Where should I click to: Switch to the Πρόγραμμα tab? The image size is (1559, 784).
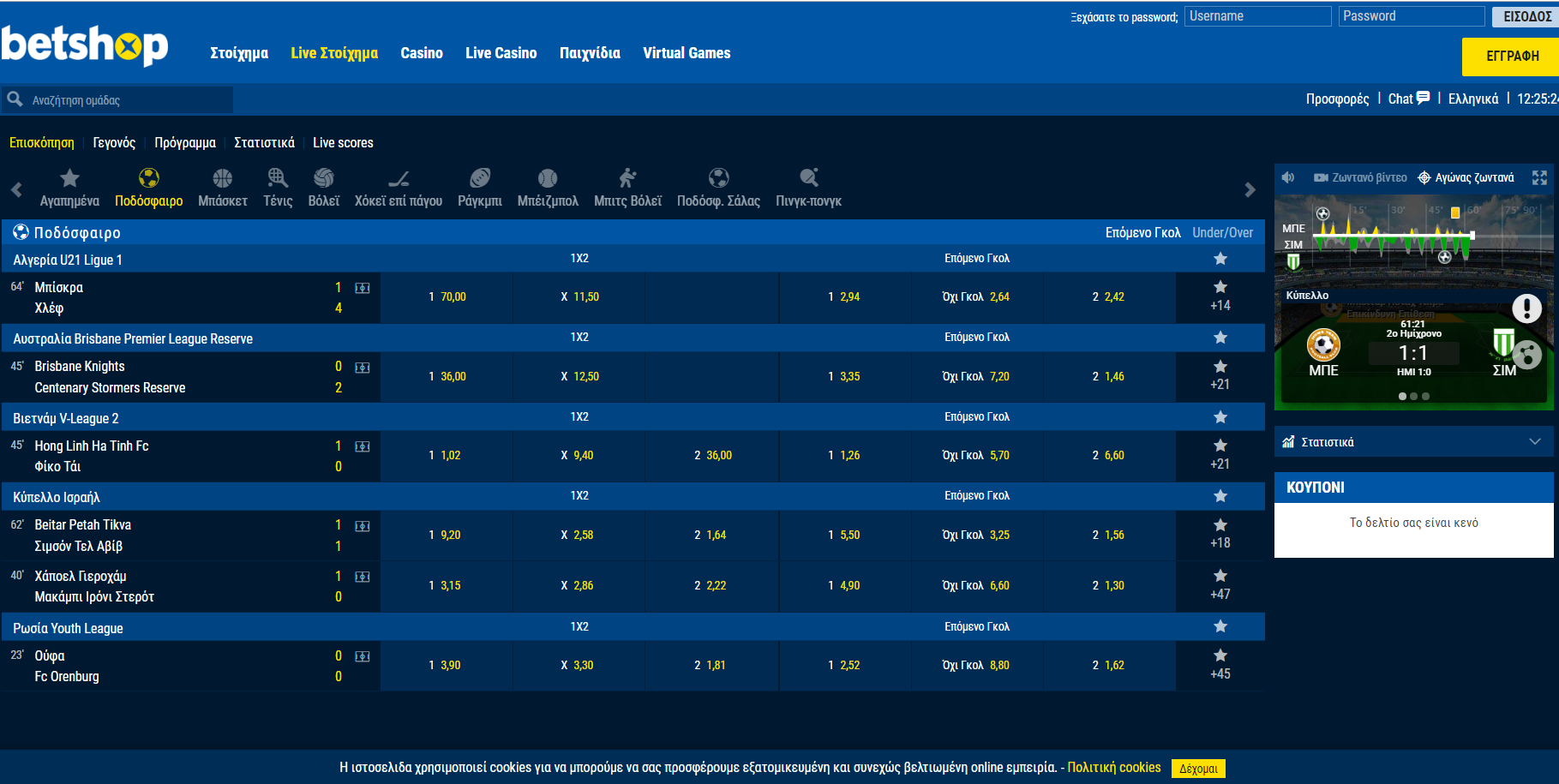(185, 143)
